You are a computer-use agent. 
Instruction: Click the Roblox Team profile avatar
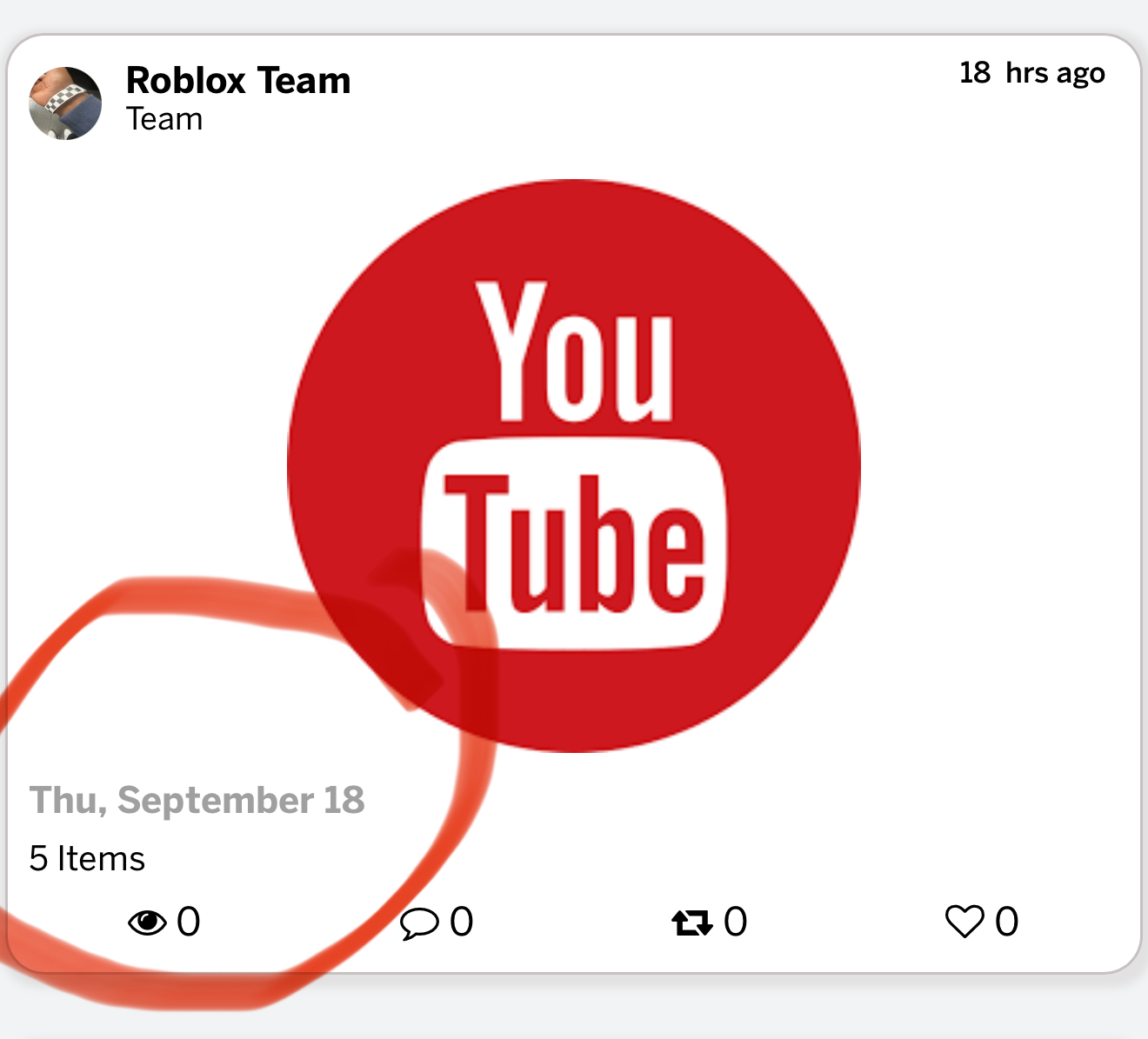point(65,103)
